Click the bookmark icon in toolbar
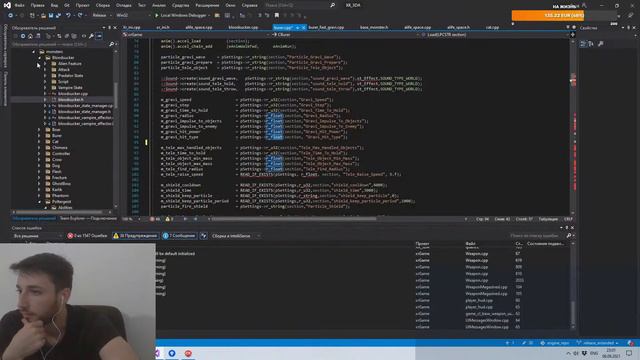640x360 pixels. click(276, 16)
